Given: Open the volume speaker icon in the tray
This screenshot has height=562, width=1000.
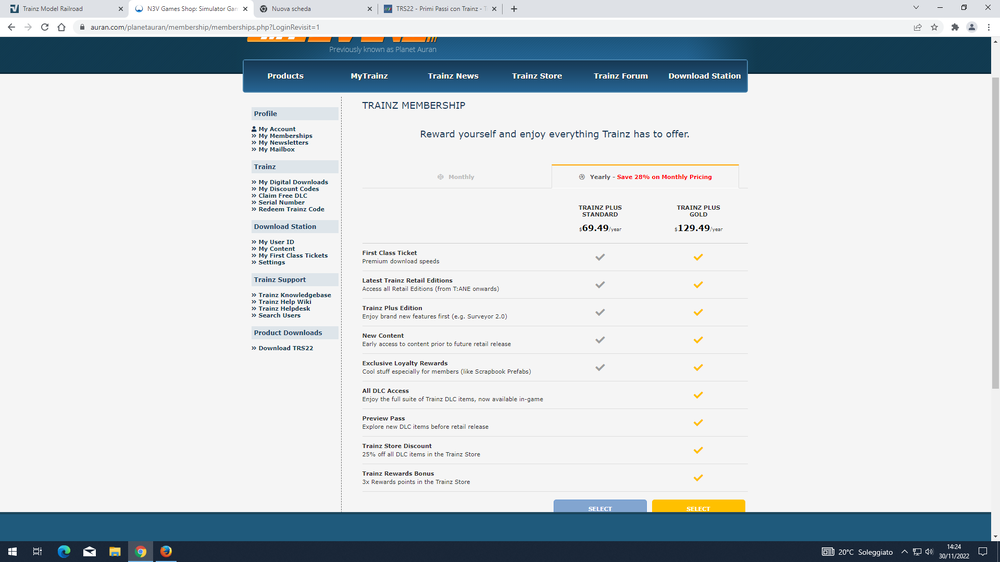Looking at the screenshot, I should click(929, 552).
